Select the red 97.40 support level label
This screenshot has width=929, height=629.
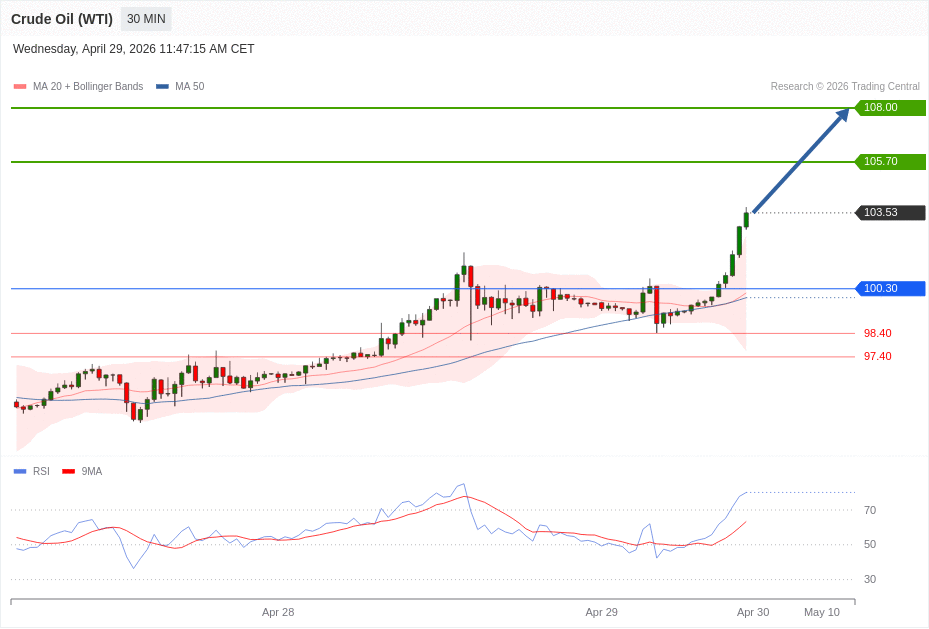[877, 357]
